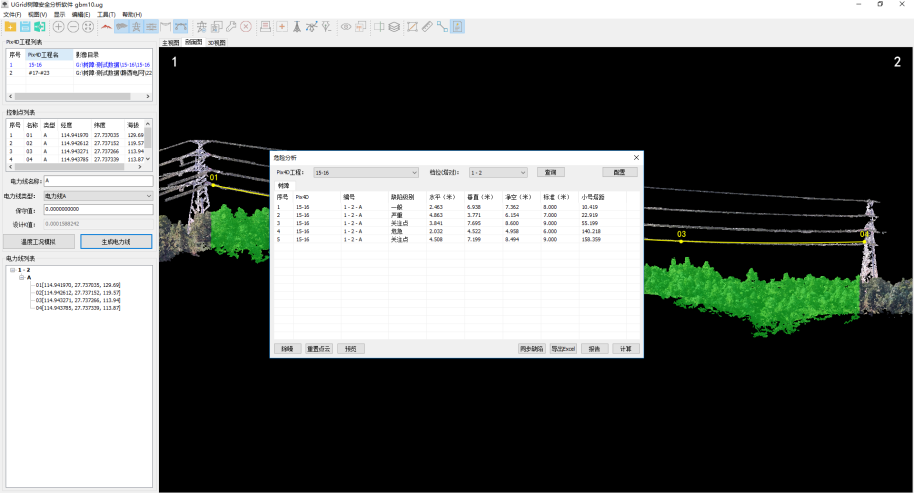Toggle the highlighted horizontal lines icon
Screen dimensions: 914x493
point(151,27)
